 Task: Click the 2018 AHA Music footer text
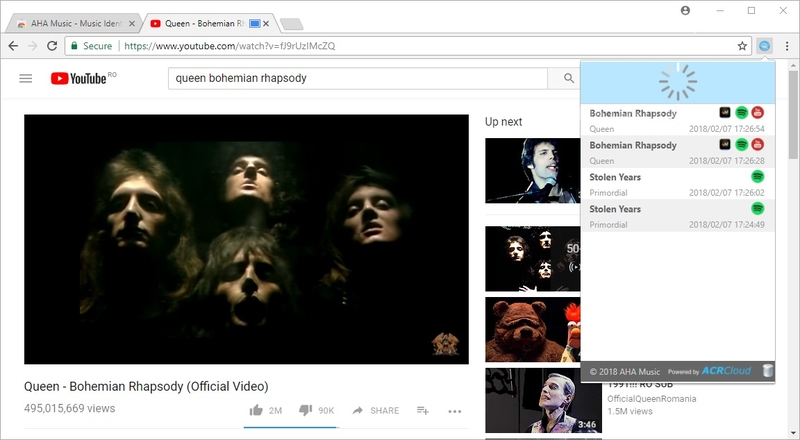pos(624,372)
